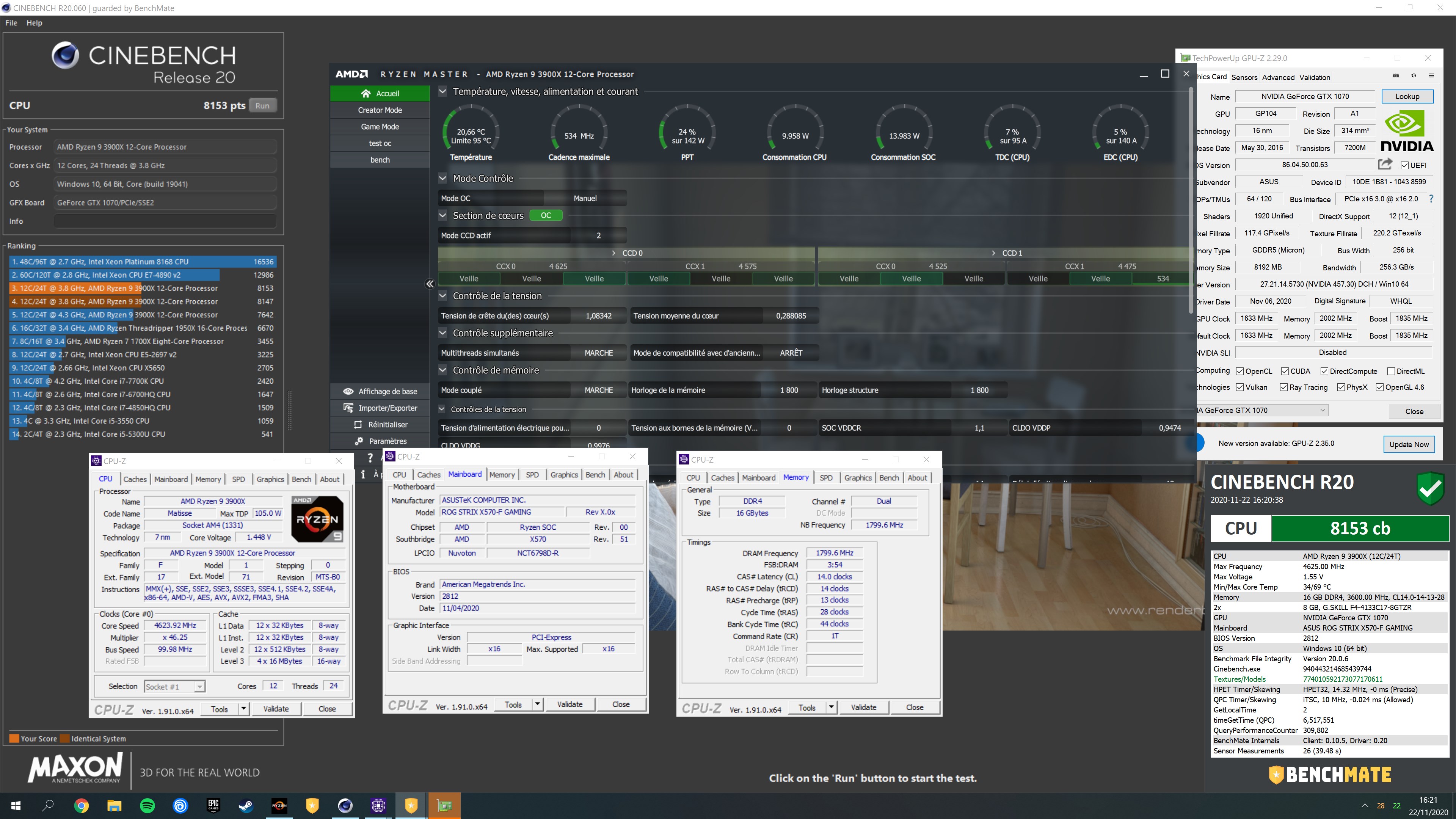Collapse the Contrôle de mémoire section
This screenshot has width=1456, height=819.
pyautogui.click(x=442, y=370)
